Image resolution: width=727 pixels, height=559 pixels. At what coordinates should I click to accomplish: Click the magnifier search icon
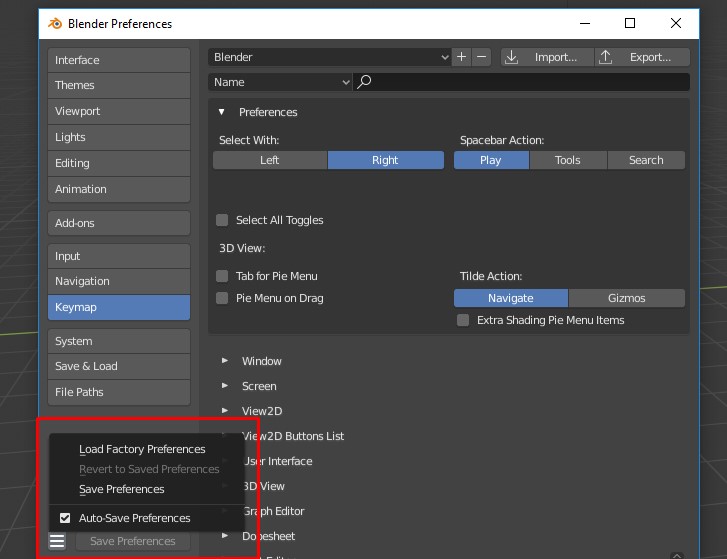(x=364, y=82)
